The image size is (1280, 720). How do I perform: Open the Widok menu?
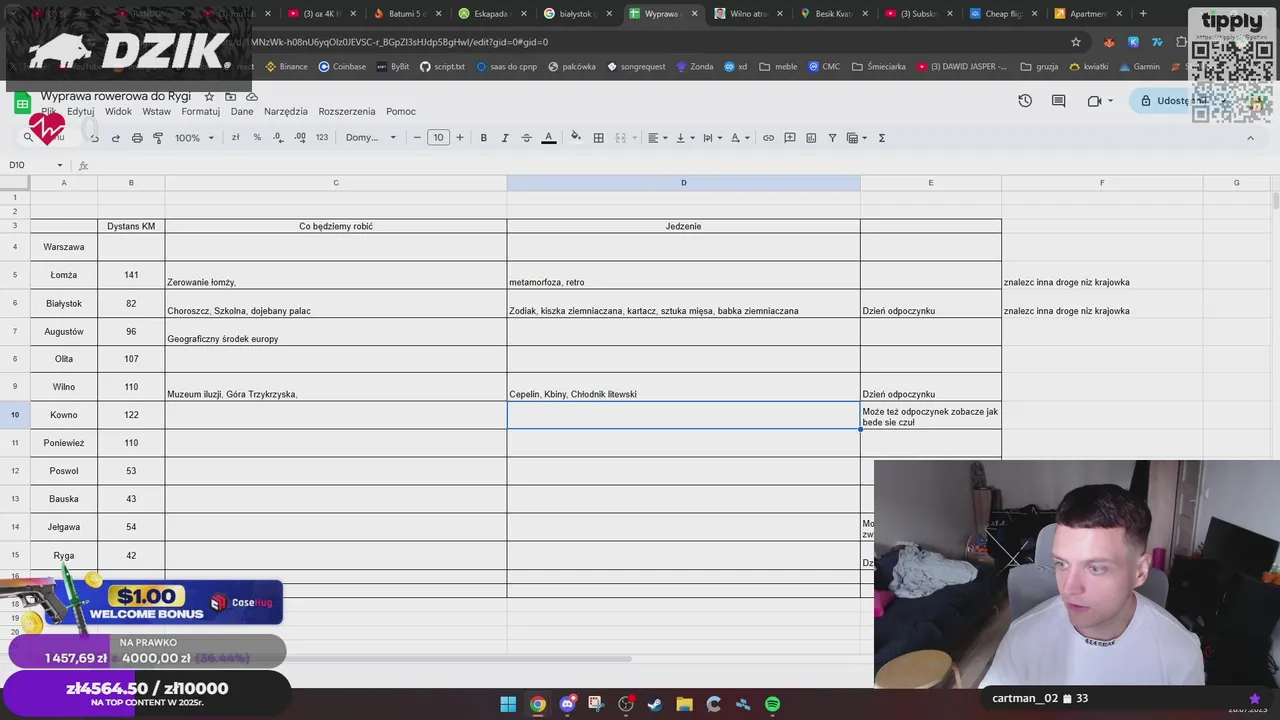[x=118, y=111]
